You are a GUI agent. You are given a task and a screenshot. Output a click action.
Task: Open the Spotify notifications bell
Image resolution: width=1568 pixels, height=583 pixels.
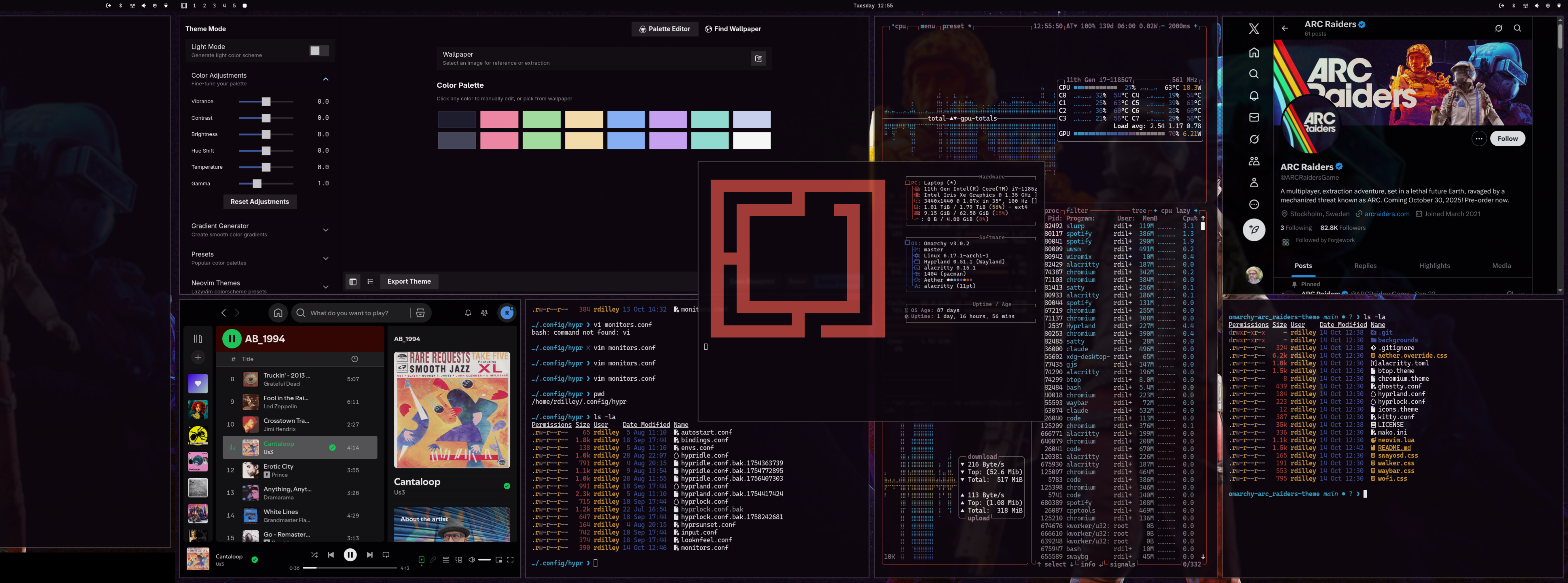(468, 313)
